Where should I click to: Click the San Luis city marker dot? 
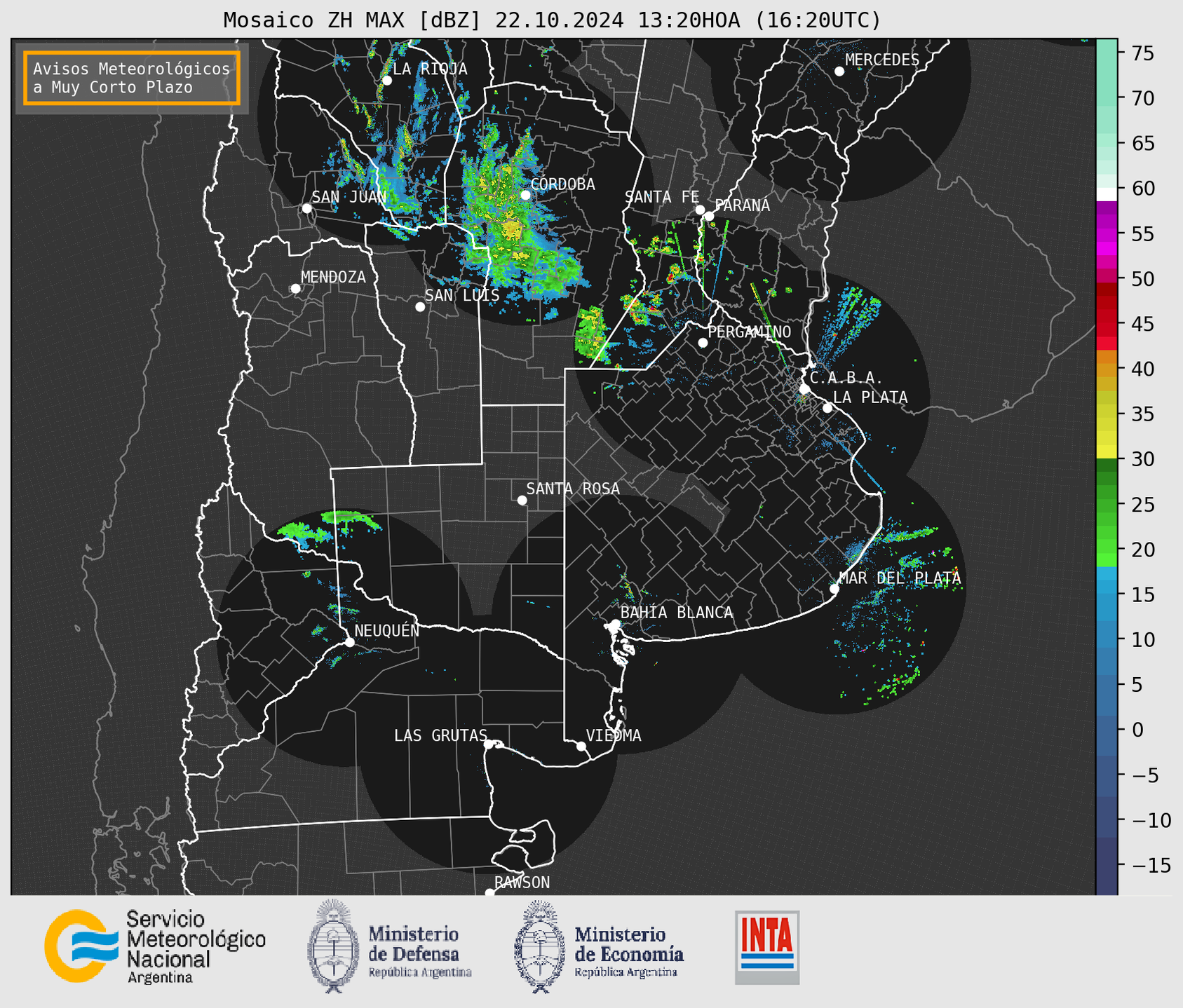420,307
